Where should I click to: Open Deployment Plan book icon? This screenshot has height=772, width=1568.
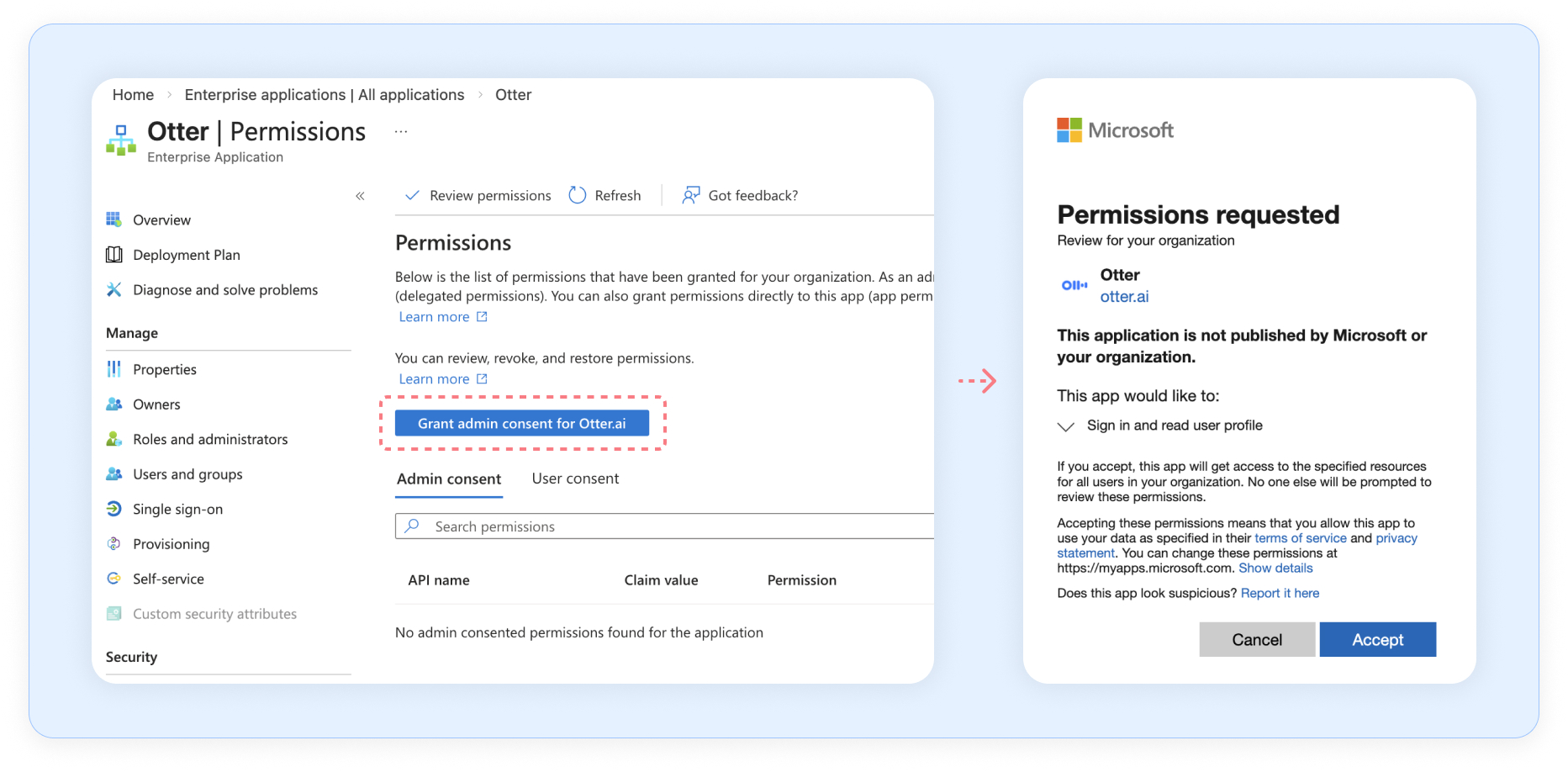point(114,255)
